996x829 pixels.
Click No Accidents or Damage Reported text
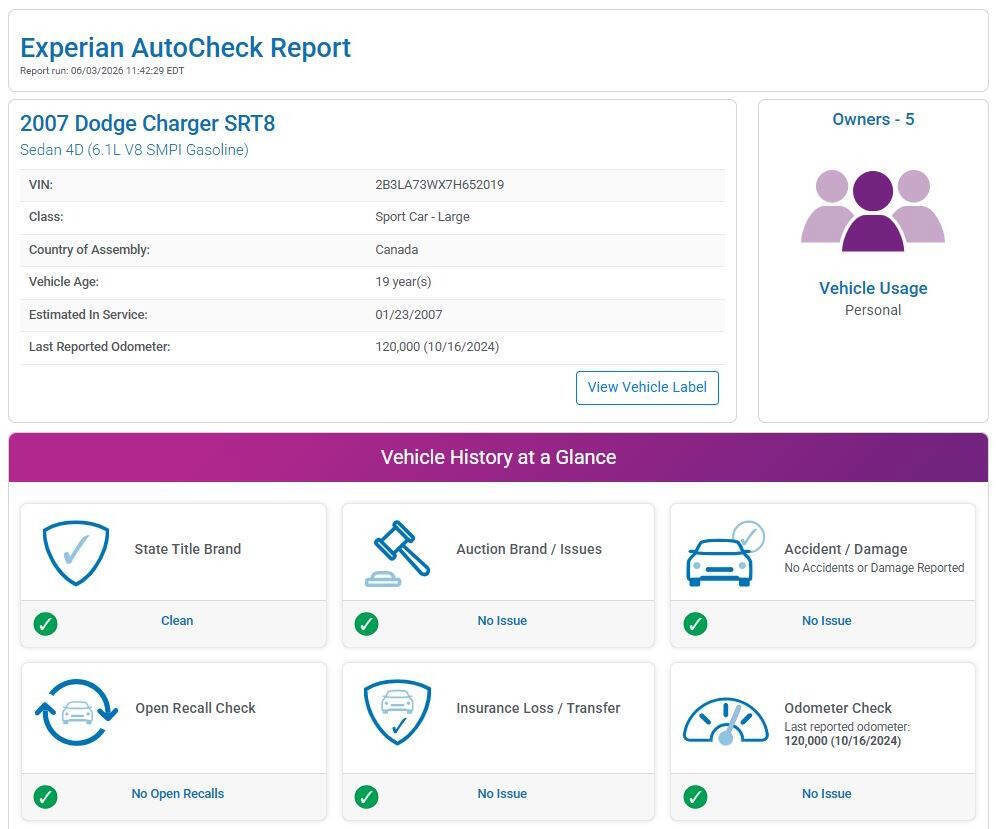click(874, 568)
